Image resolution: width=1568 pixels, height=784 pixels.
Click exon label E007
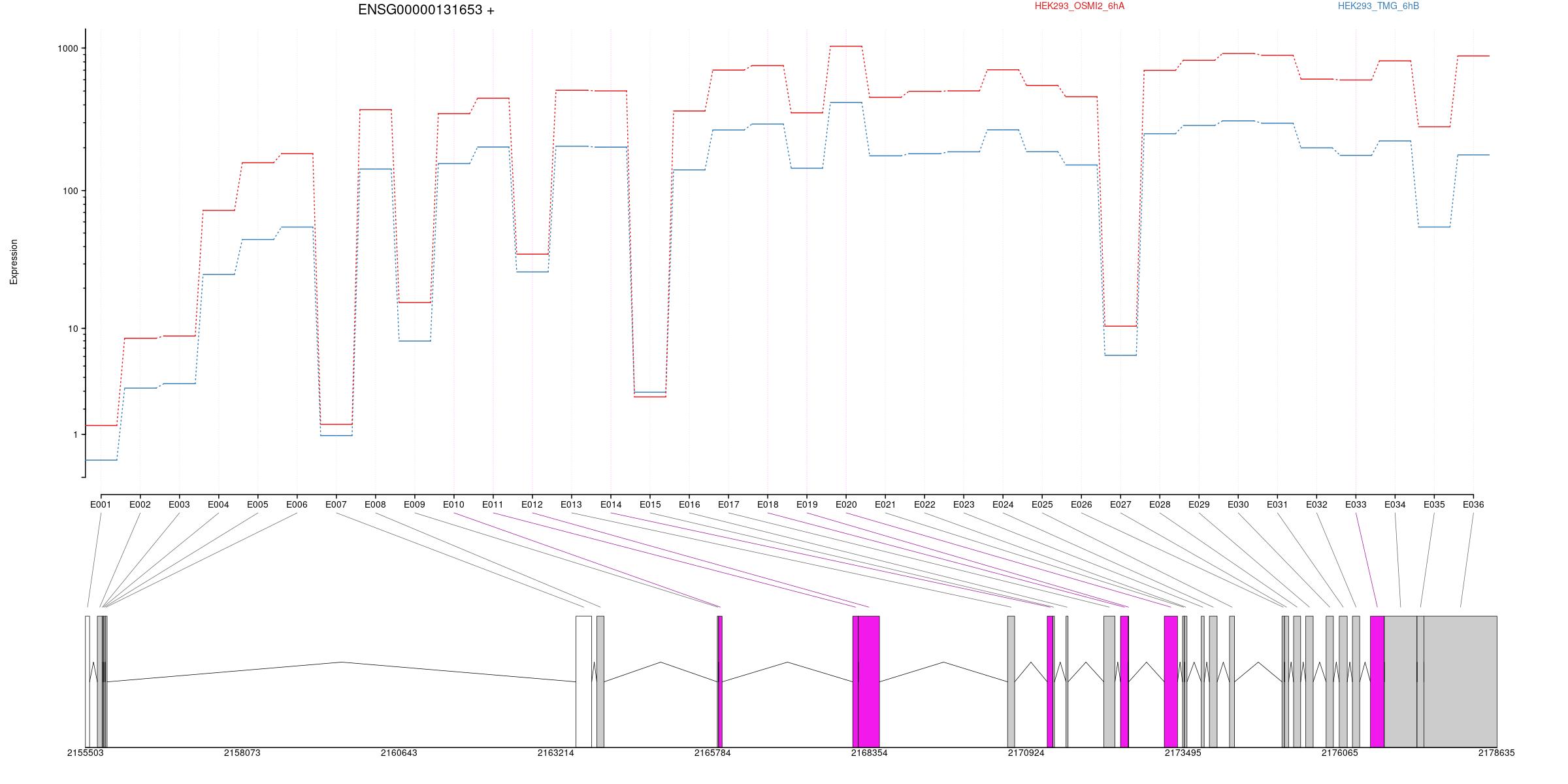click(336, 504)
